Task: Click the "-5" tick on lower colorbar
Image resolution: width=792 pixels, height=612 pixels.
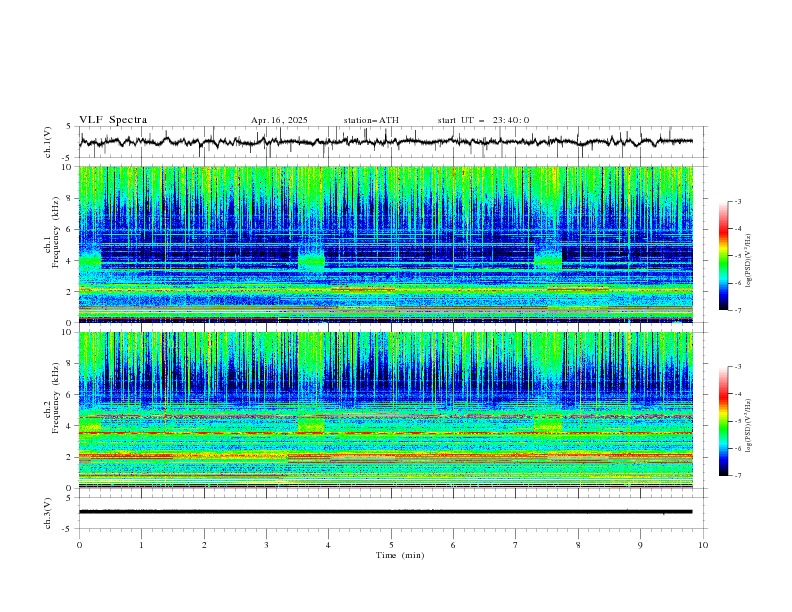Action: click(x=737, y=421)
